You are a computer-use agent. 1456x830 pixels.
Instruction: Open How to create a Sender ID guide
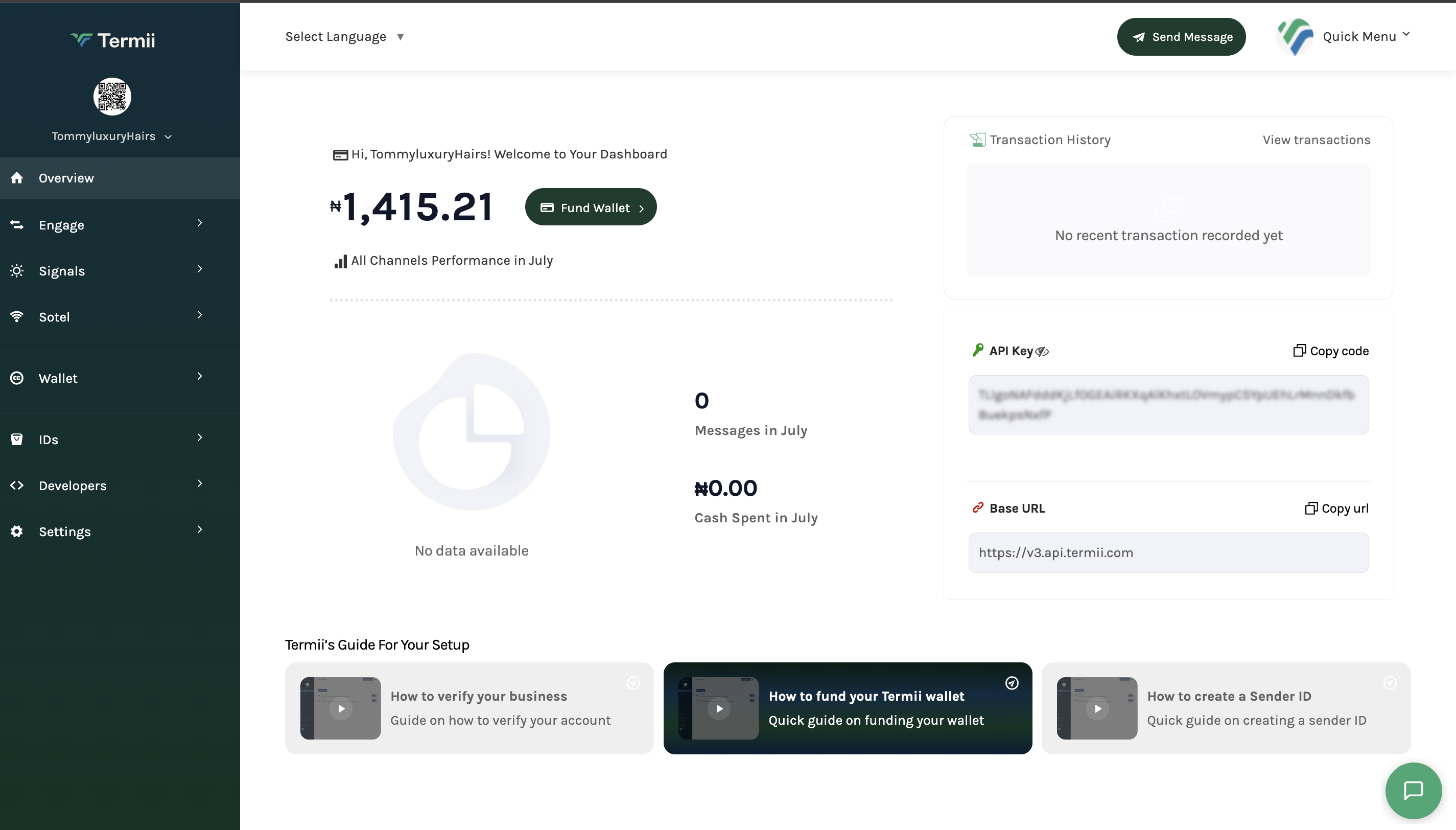[x=1226, y=708]
